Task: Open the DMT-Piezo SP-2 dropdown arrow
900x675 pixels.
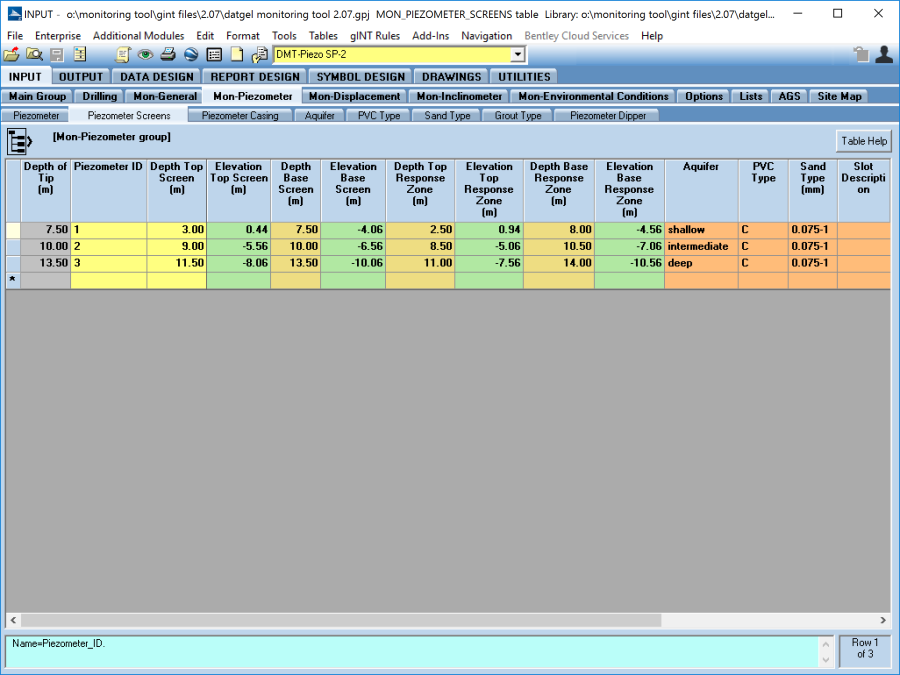Action: (x=517, y=55)
